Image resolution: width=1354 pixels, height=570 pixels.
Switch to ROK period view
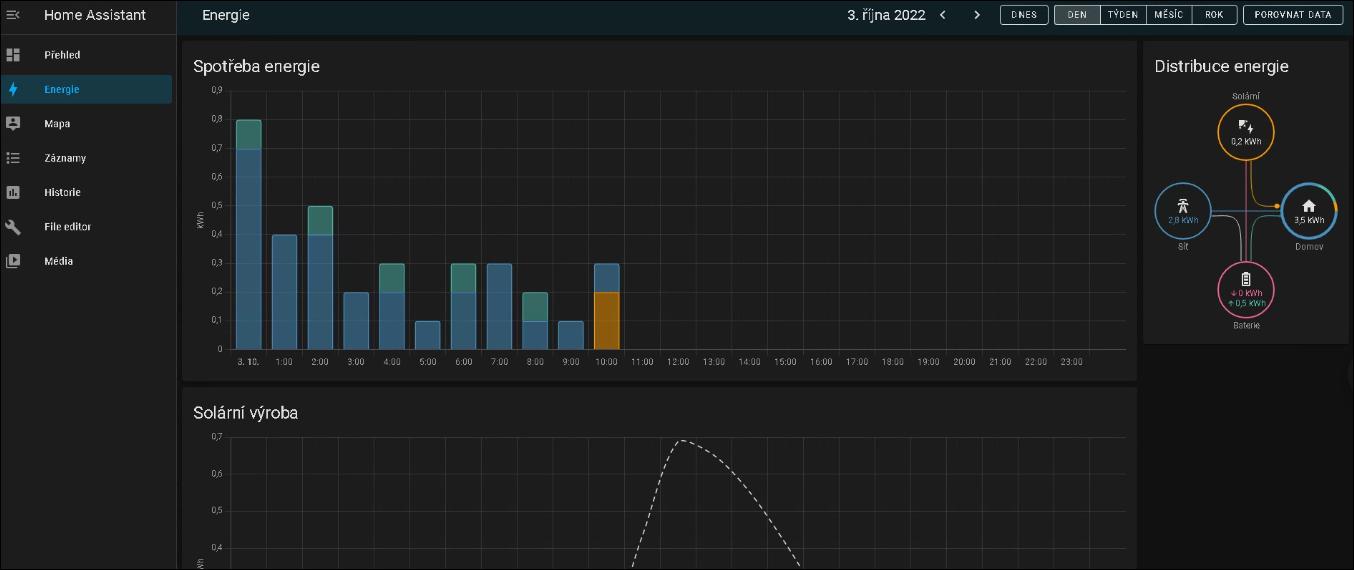(1214, 15)
